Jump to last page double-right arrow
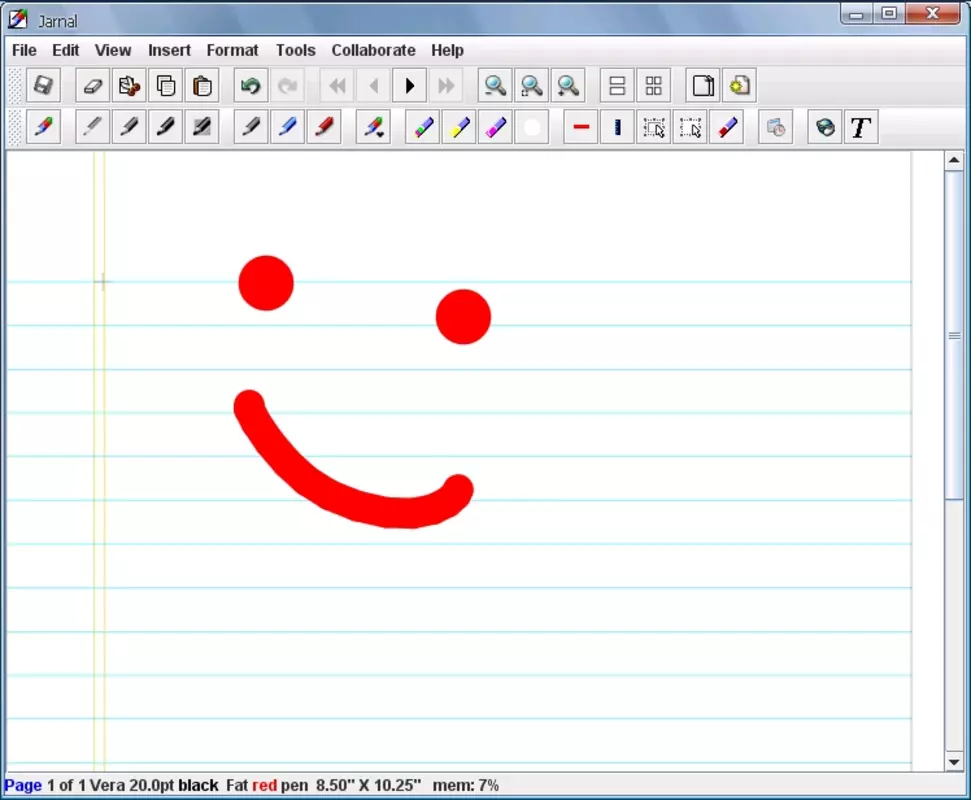 pyautogui.click(x=446, y=85)
